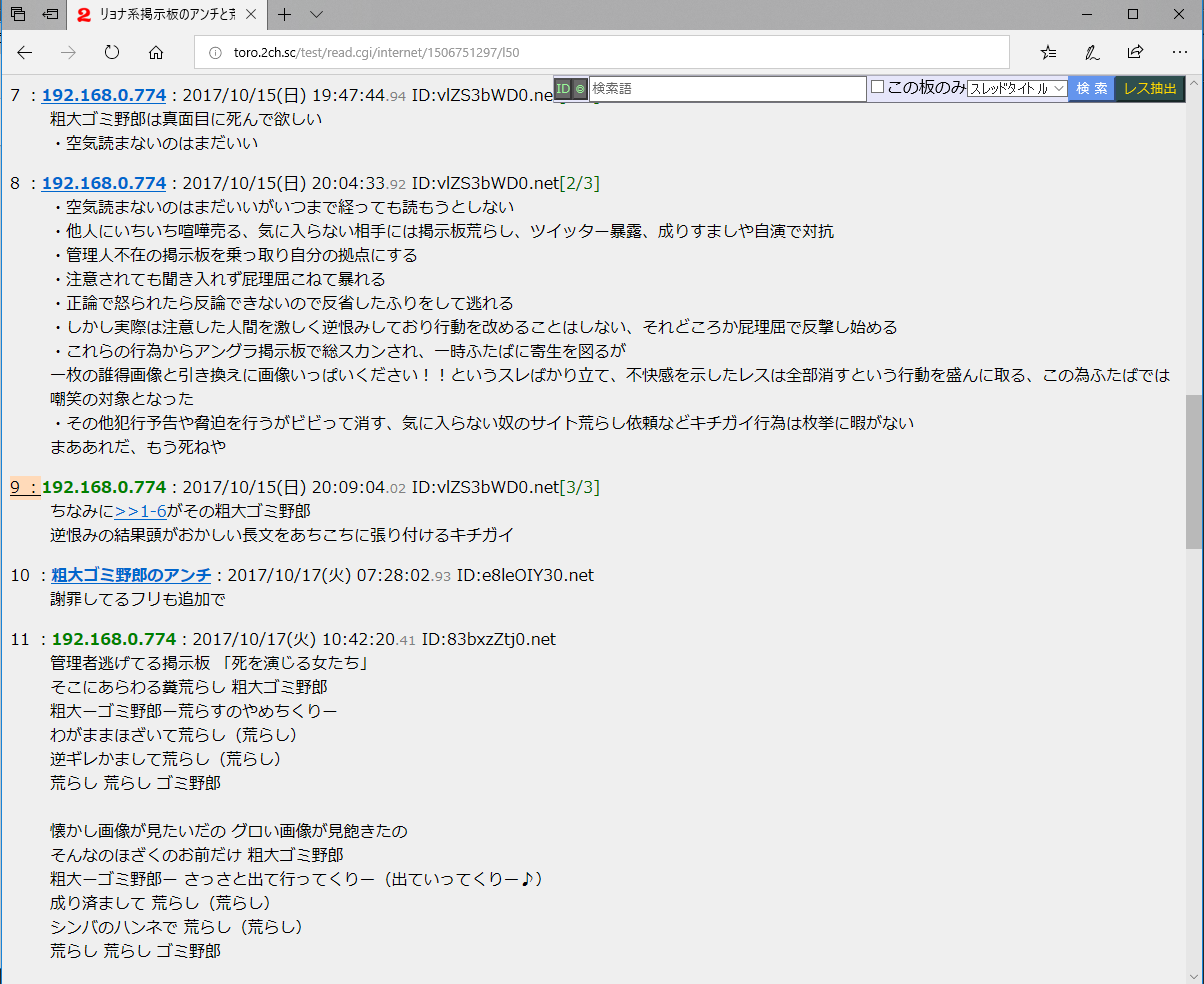Click in the 検索語 search field
The width and height of the screenshot is (1204, 984).
pyautogui.click(x=727, y=89)
